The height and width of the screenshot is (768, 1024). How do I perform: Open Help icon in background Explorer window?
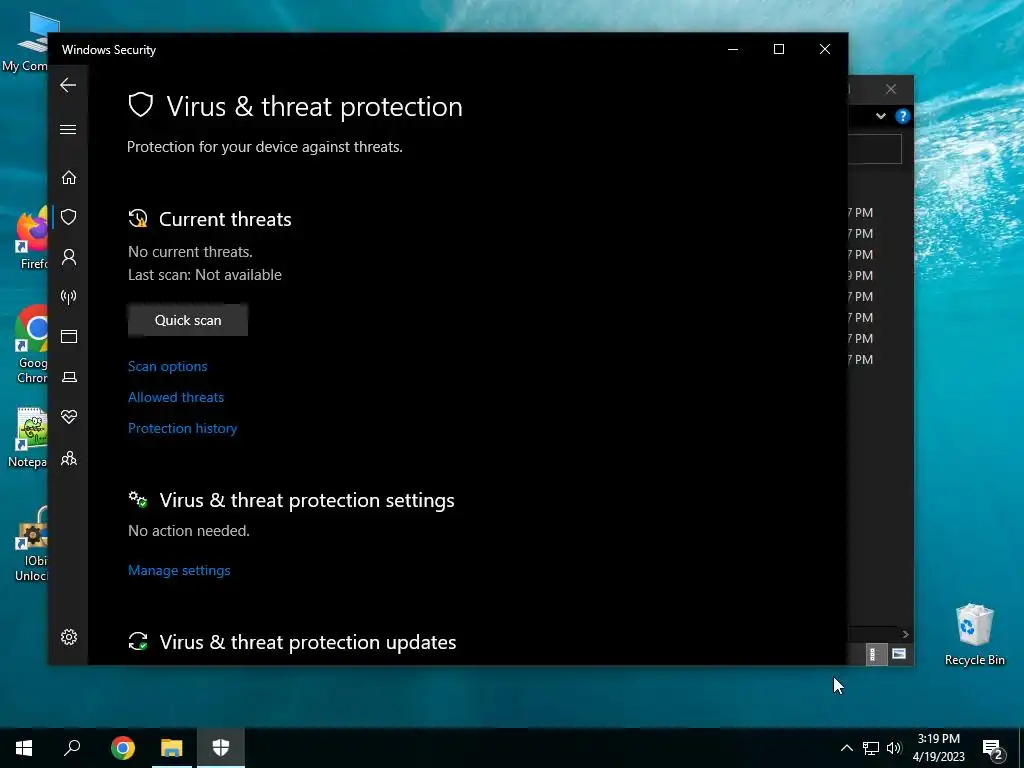coord(903,116)
